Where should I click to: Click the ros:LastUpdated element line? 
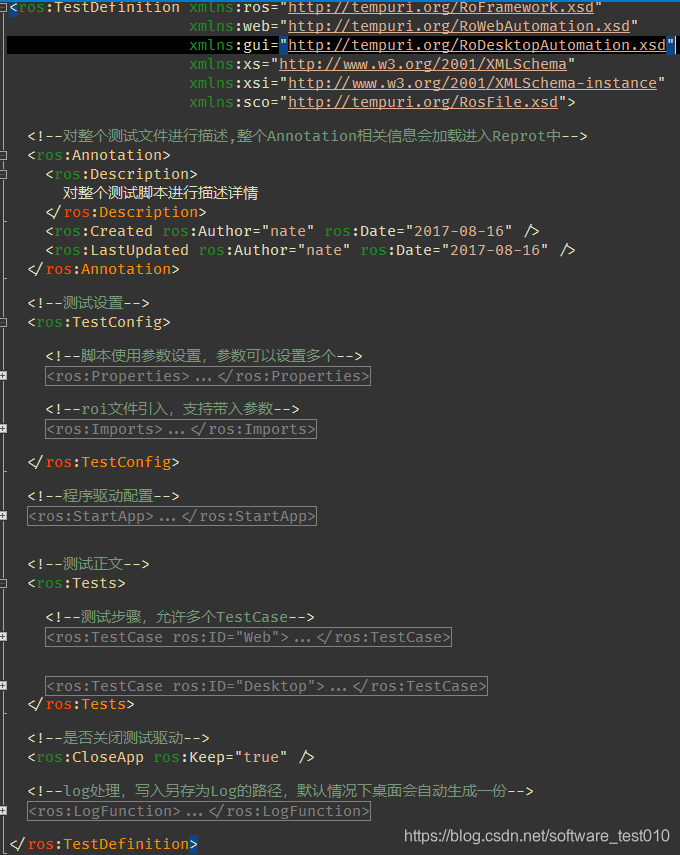(x=310, y=250)
